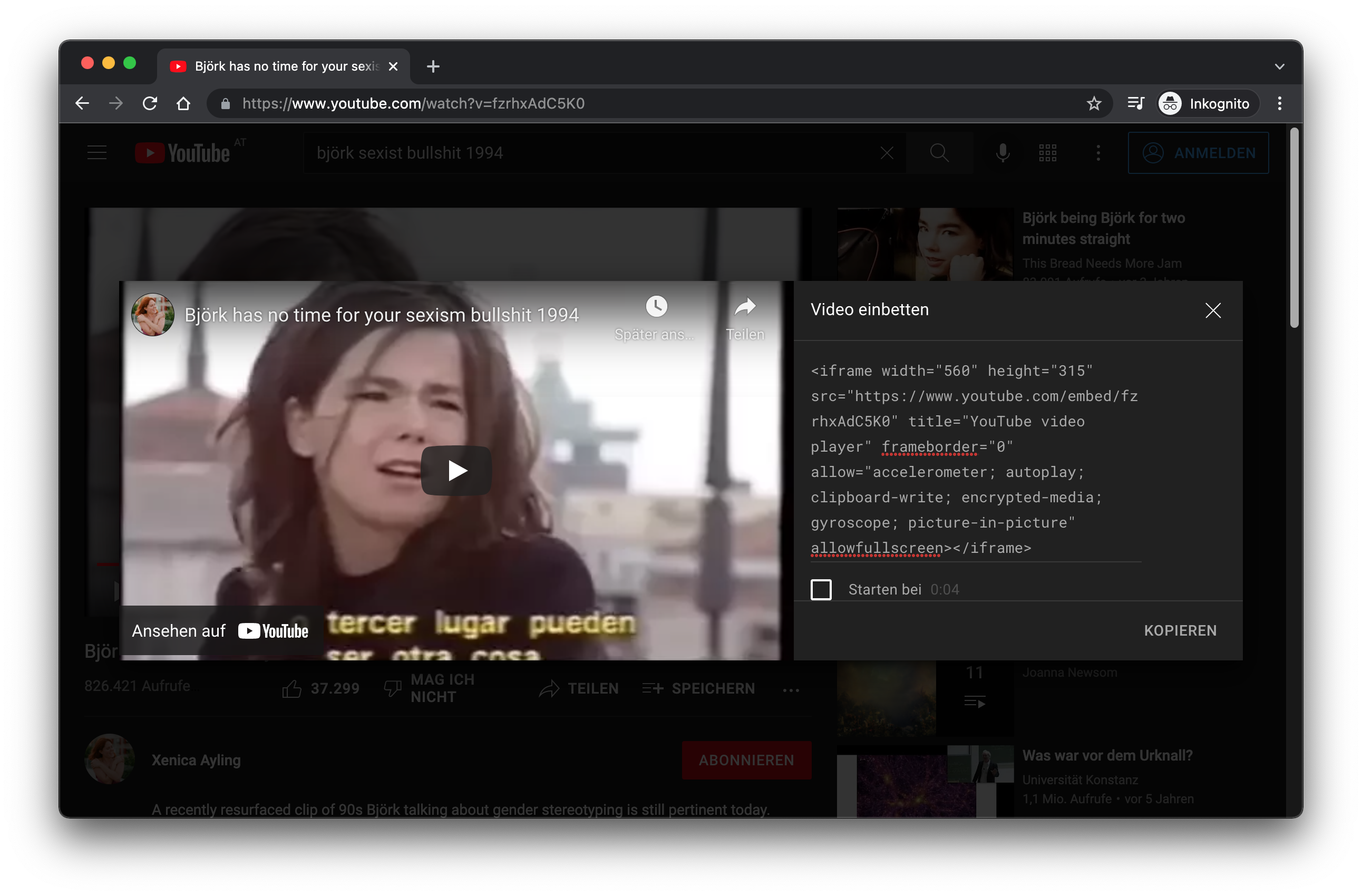Viewport: 1362px width, 896px height.
Task: Open Chrome three-dot menu
Action: point(1280,103)
